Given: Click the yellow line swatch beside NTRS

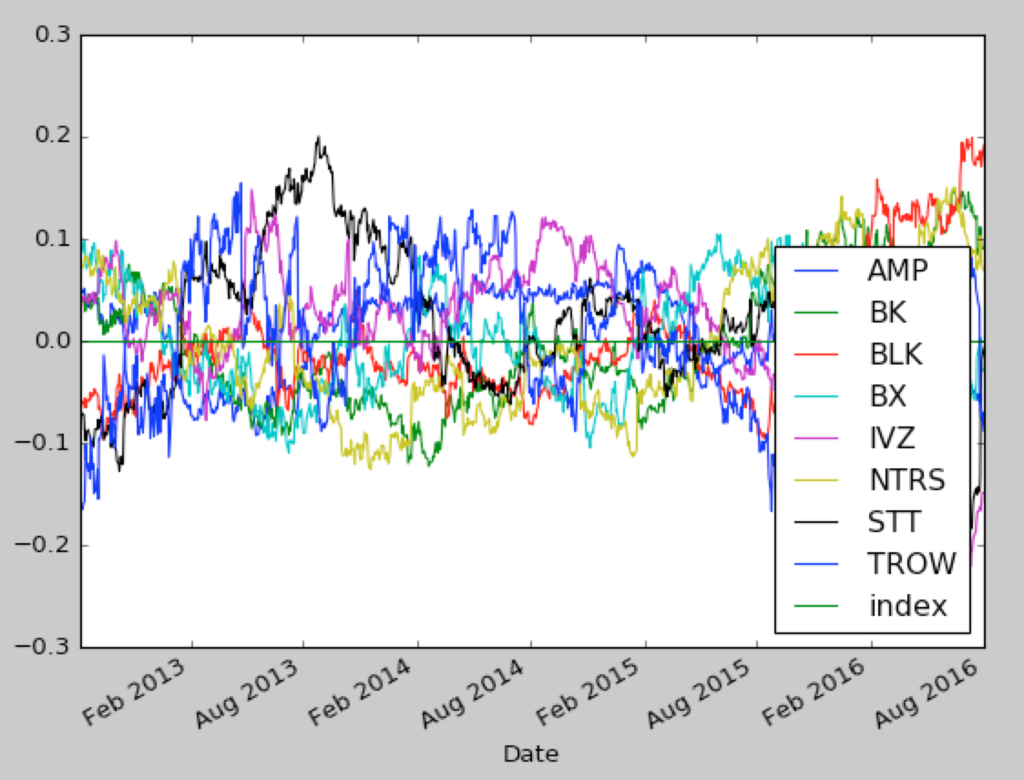Looking at the screenshot, I should click(816, 481).
